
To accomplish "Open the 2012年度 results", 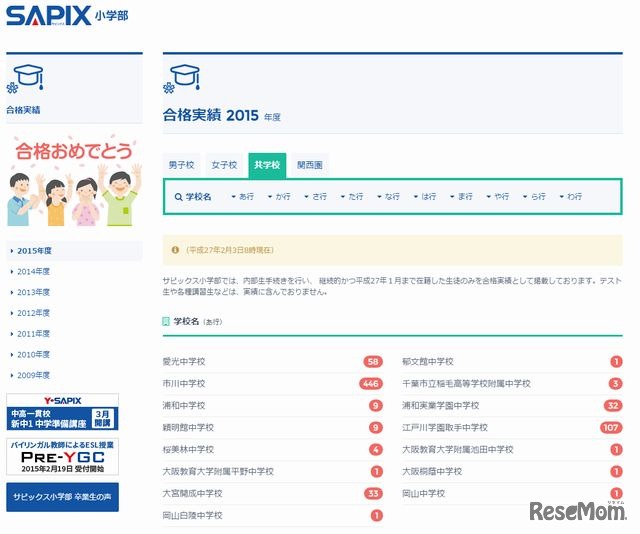I will [33, 313].
